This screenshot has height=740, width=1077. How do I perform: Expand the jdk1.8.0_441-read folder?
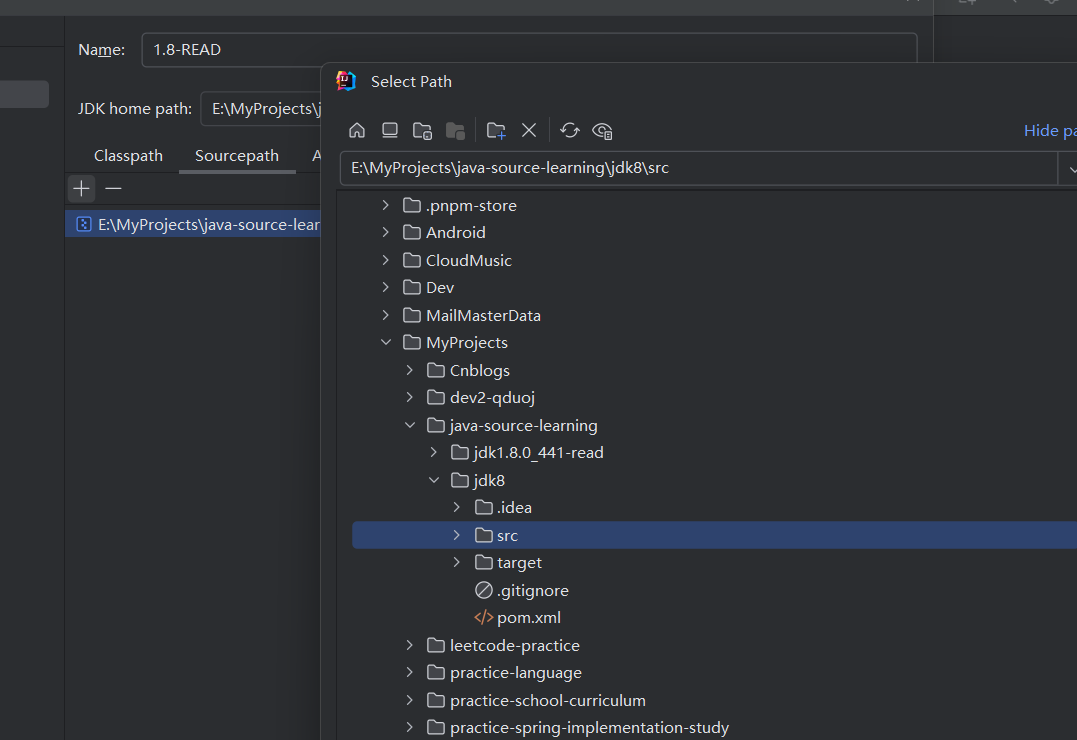pyautogui.click(x=434, y=453)
